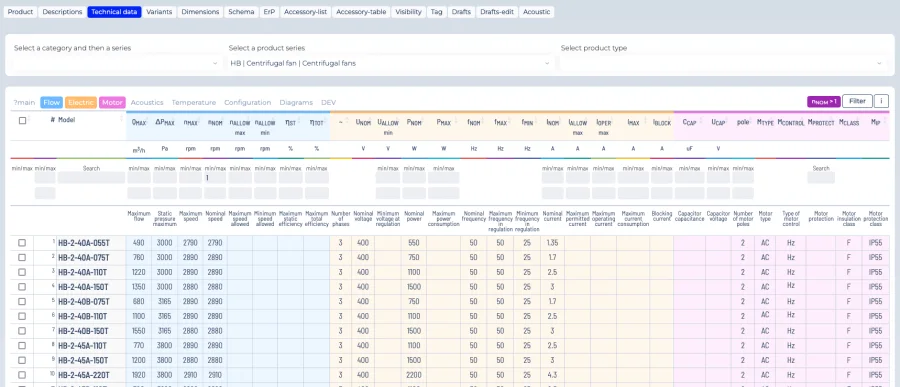The image size is (900, 387).
Task: Select the HB-2-40A-150T row checkbox
Action: click(22, 287)
